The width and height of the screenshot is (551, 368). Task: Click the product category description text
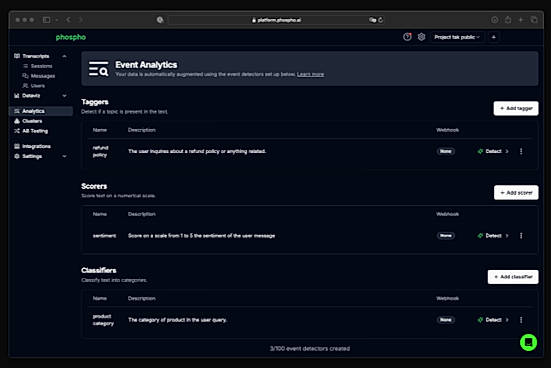[177, 320]
